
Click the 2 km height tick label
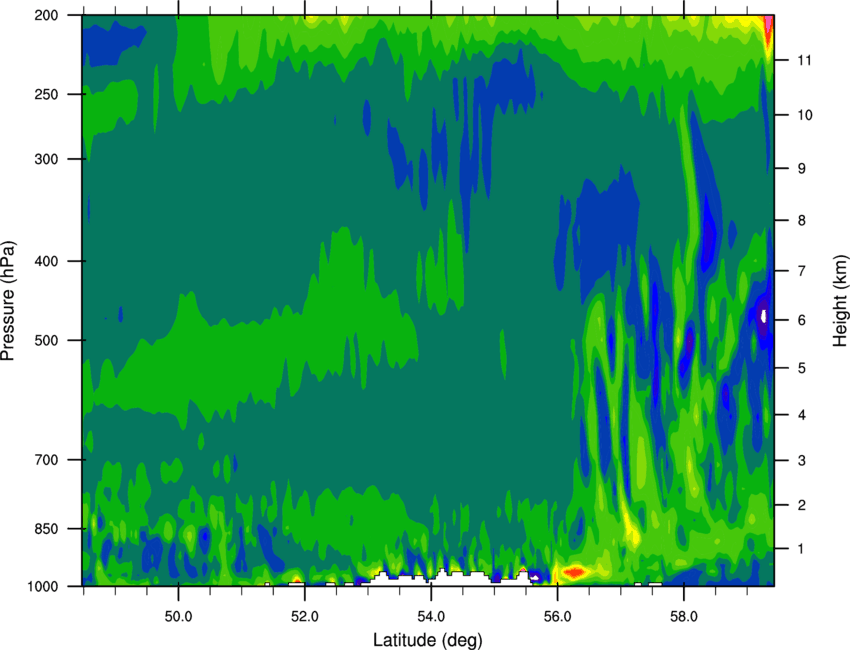tap(801, 505)
